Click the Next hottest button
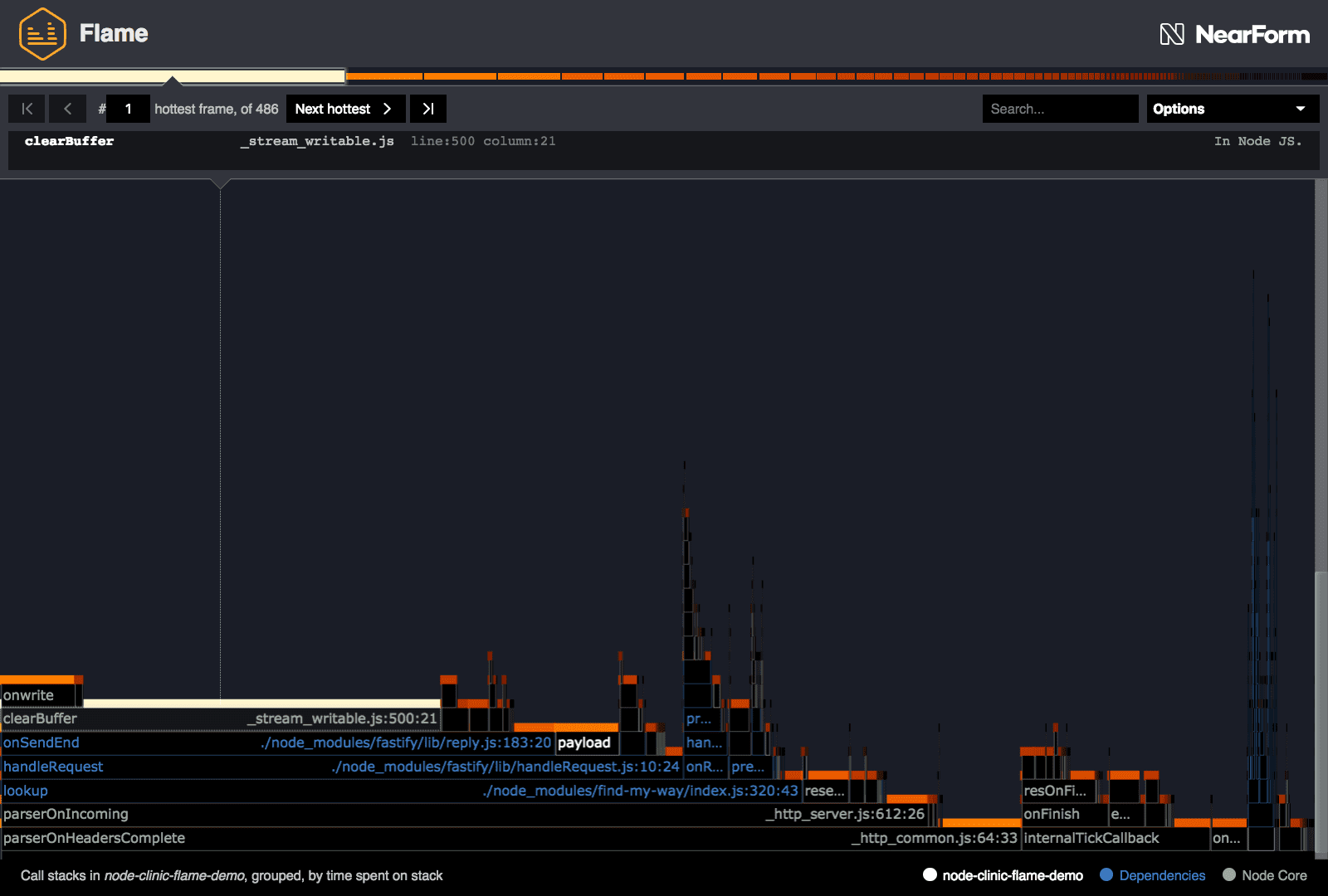The height and width of the screenshot is (896, 1328). [344, 109]
